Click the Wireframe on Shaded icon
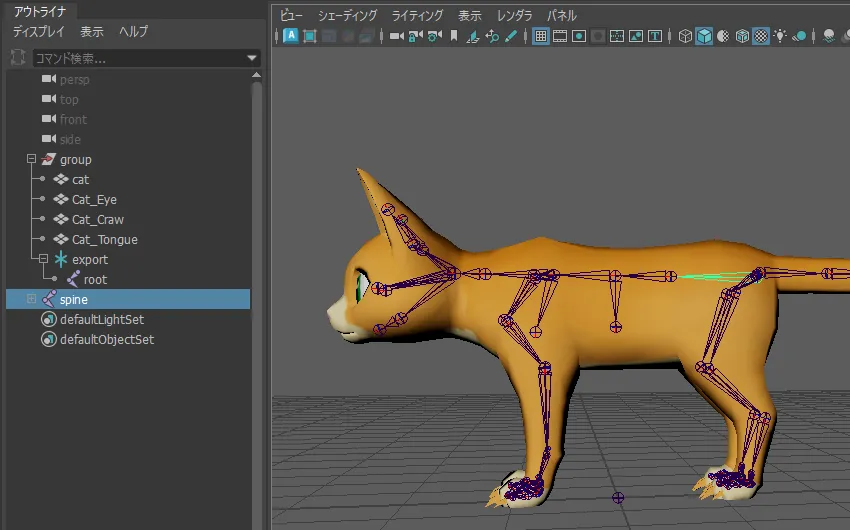 coord(742,36)
